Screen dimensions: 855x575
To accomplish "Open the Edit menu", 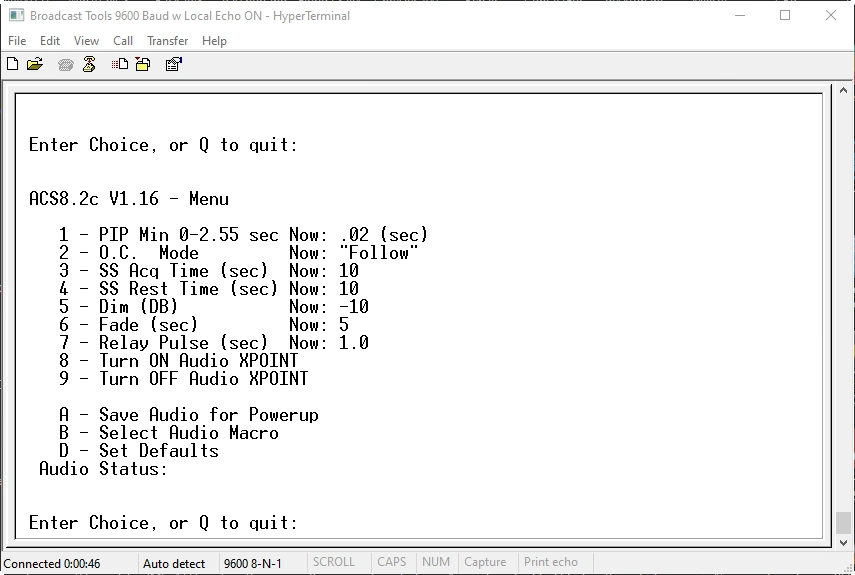I will pos(50,41).
